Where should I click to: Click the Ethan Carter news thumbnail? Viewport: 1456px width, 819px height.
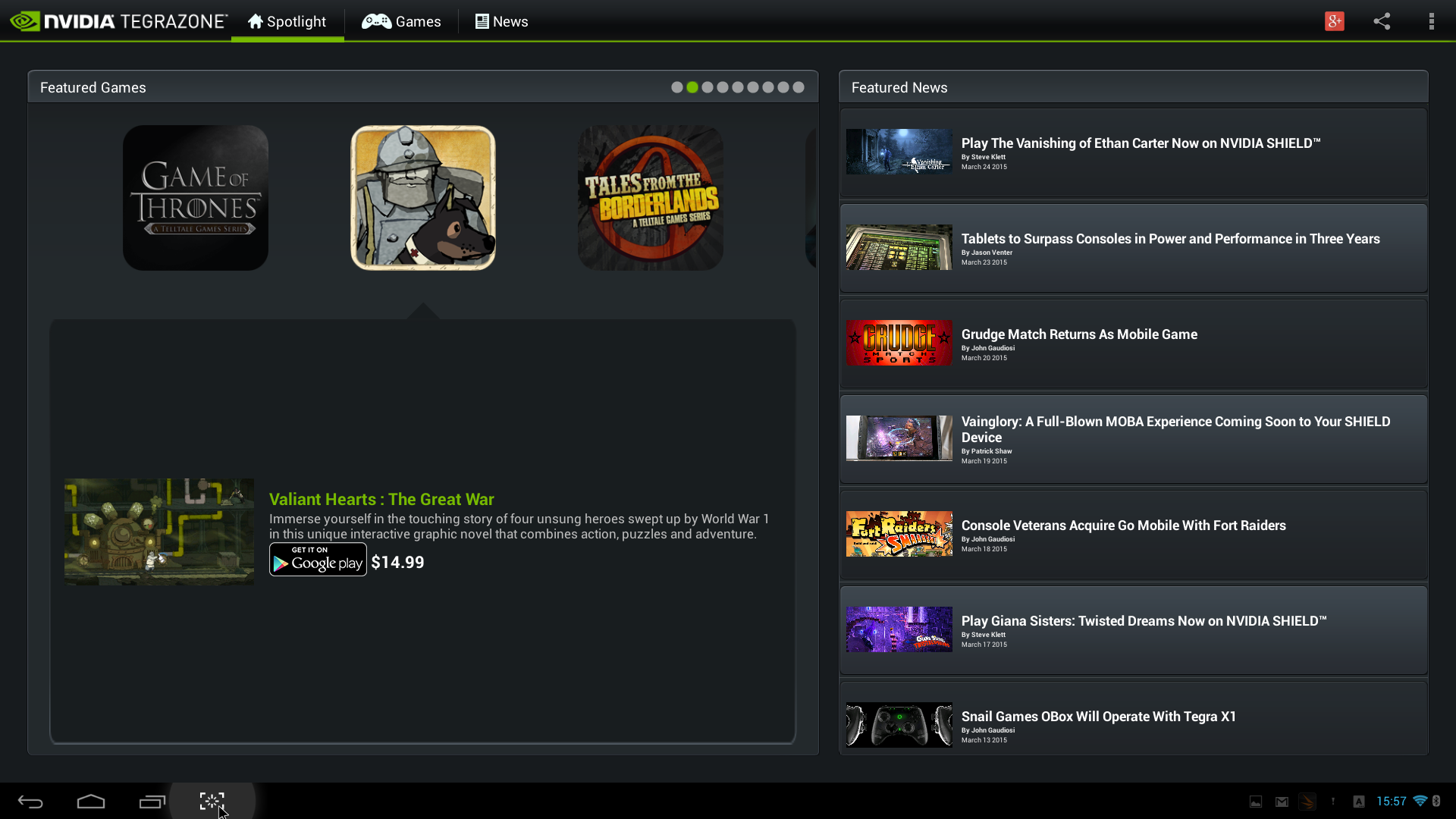click(899, 152)
